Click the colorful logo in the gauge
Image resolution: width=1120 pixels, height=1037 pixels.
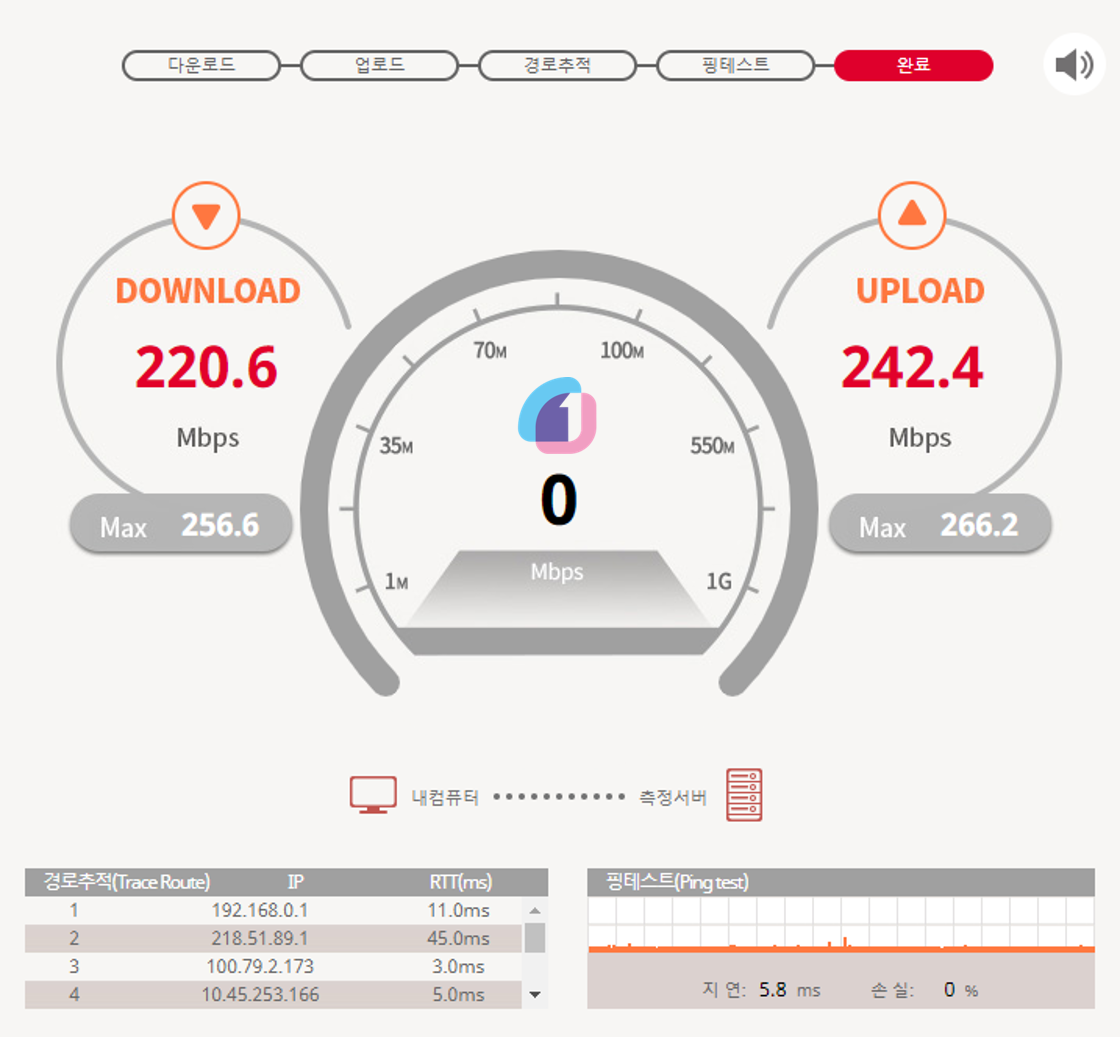(557, 415)
